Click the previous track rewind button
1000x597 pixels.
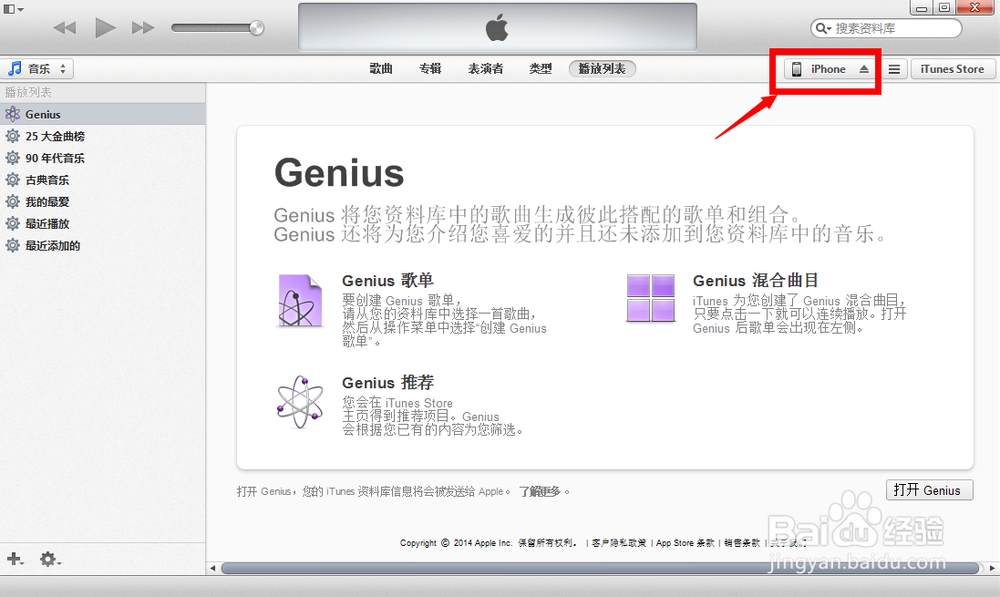[64, 28]
